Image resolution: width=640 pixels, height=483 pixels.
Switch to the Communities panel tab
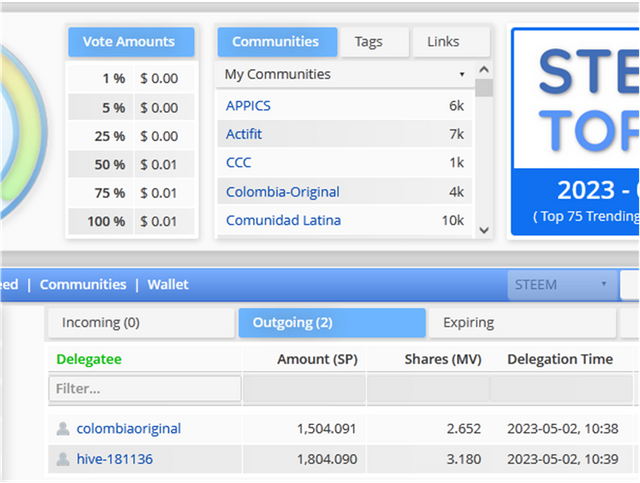[x=277, y=42]
